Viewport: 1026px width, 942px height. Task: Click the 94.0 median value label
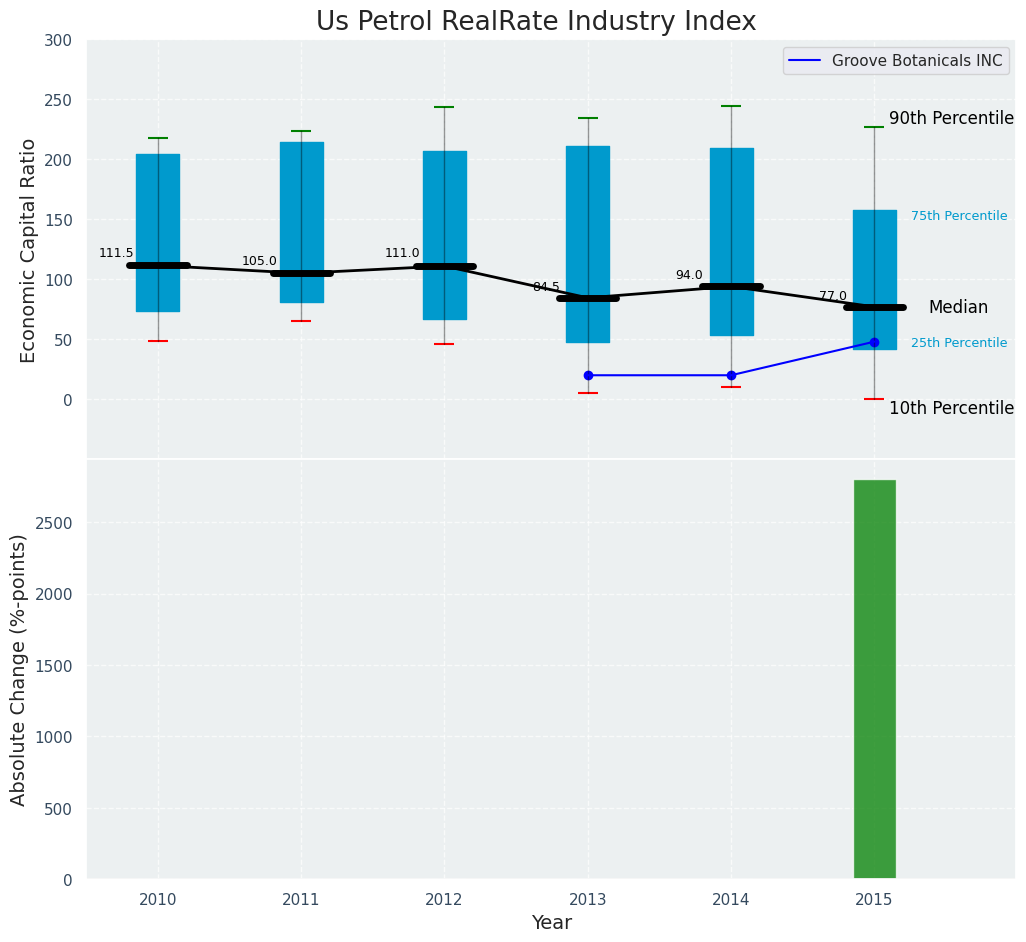pos(689,275)
